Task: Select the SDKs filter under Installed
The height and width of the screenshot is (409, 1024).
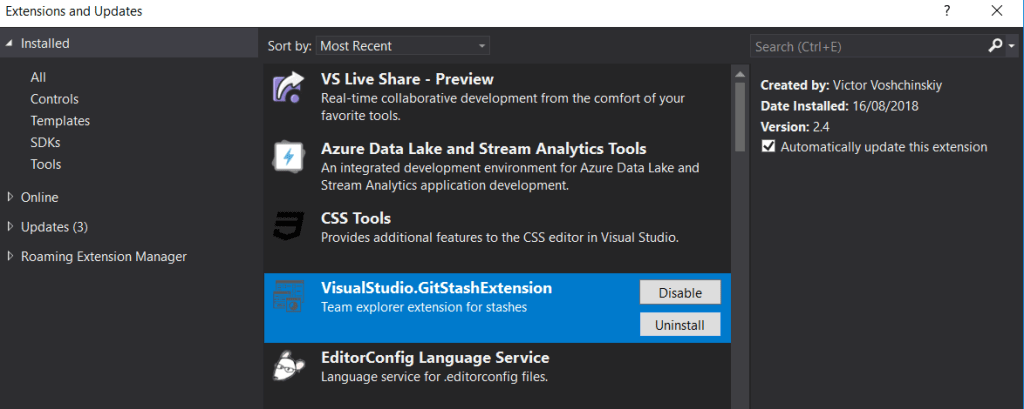Action: tap(46, 142)
